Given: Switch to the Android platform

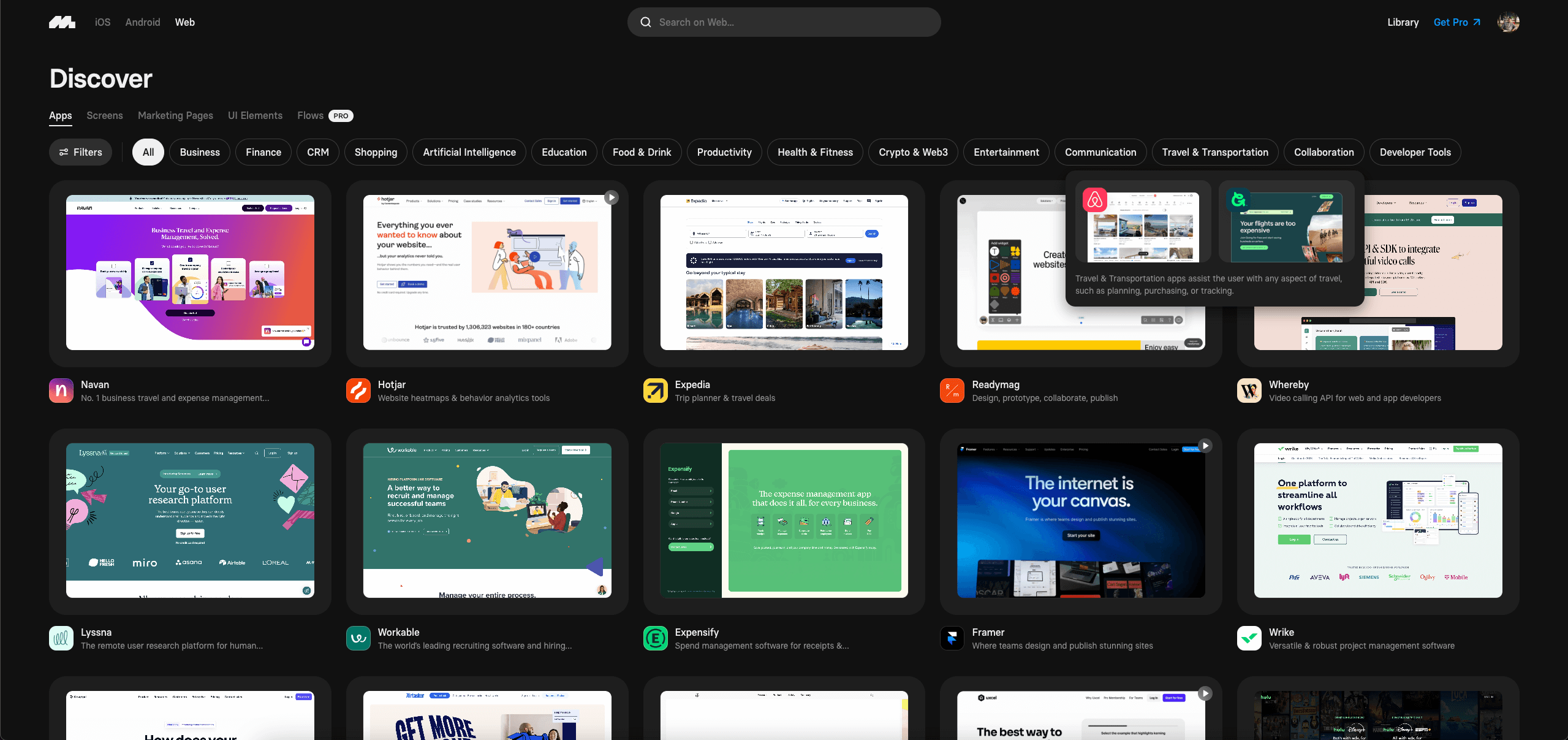Looking at the screenshot, I should point(143,22).
